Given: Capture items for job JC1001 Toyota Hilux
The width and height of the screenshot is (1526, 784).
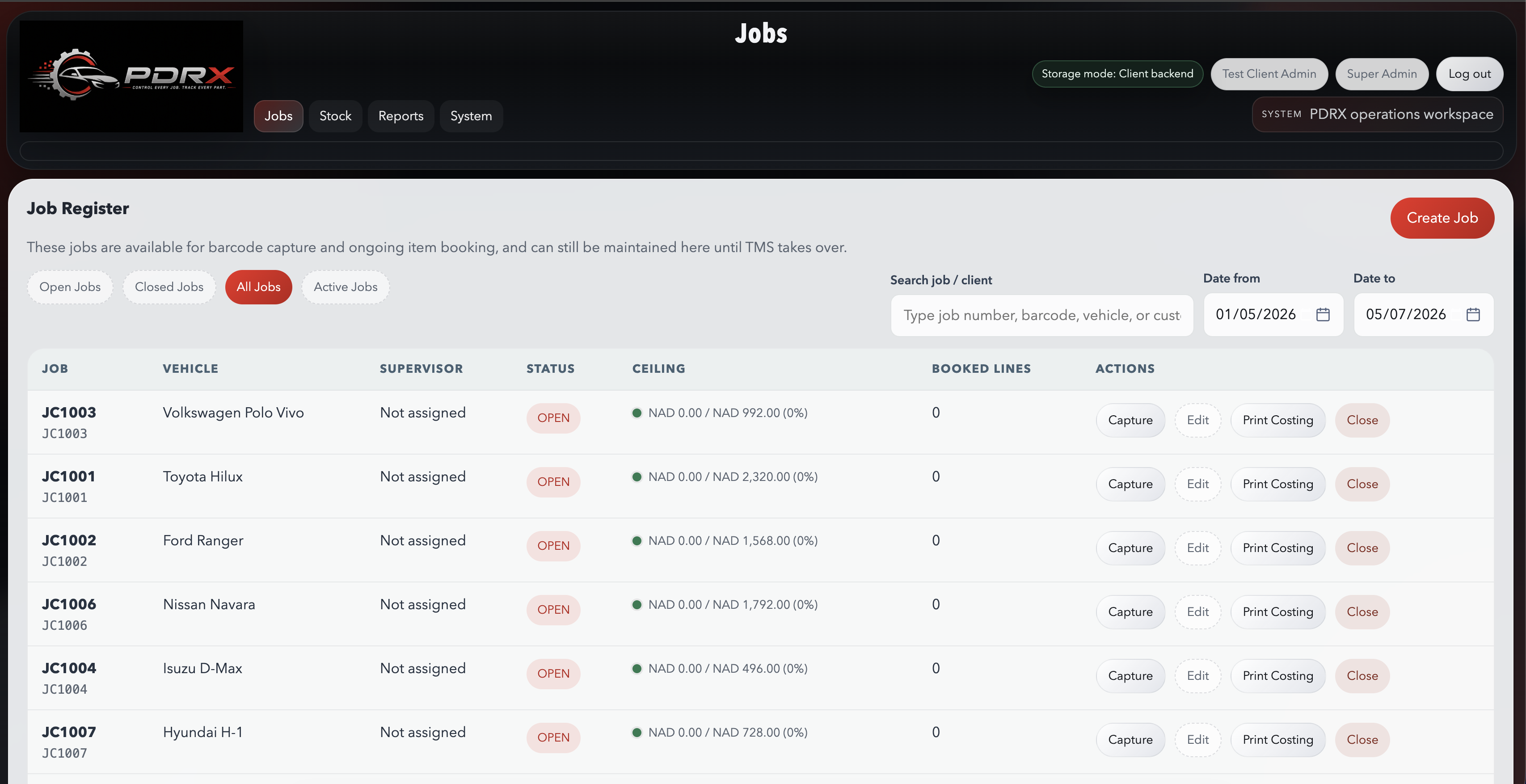Looking at the screenshot, I should click(x=1130, y=484).
